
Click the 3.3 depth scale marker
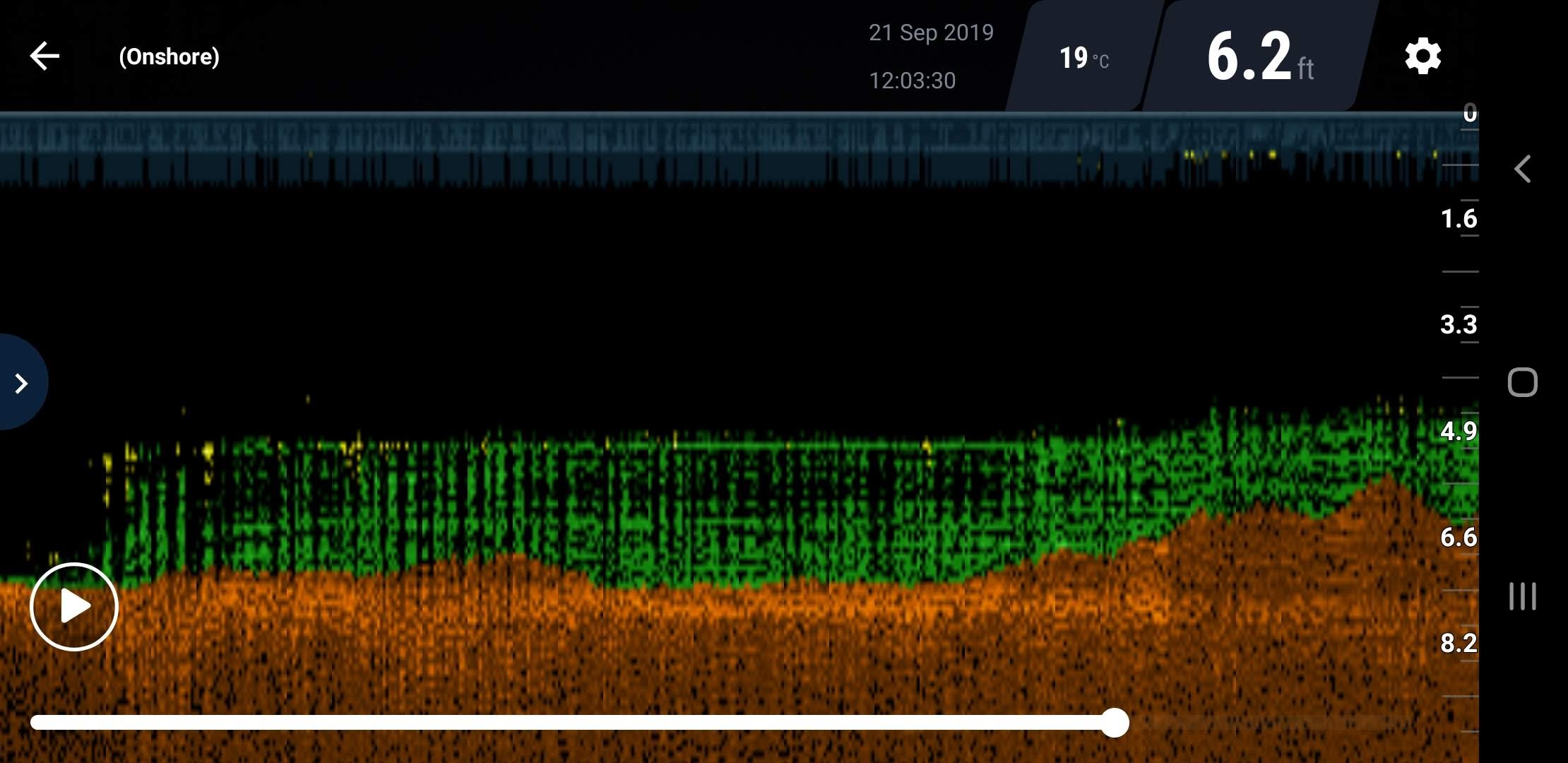point(1458,324)
